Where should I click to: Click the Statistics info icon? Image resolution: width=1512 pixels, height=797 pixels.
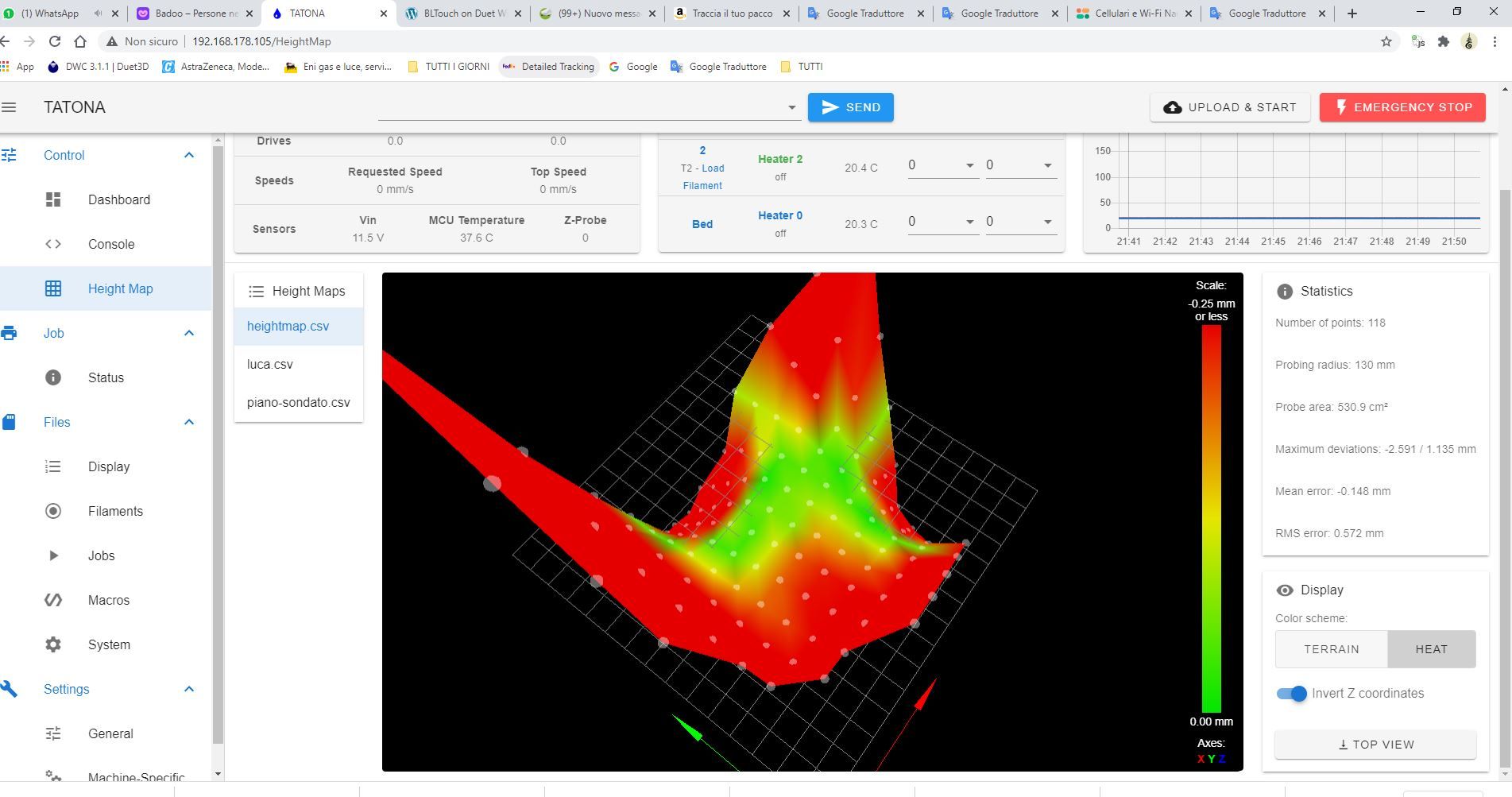(x=1284, y=292)
